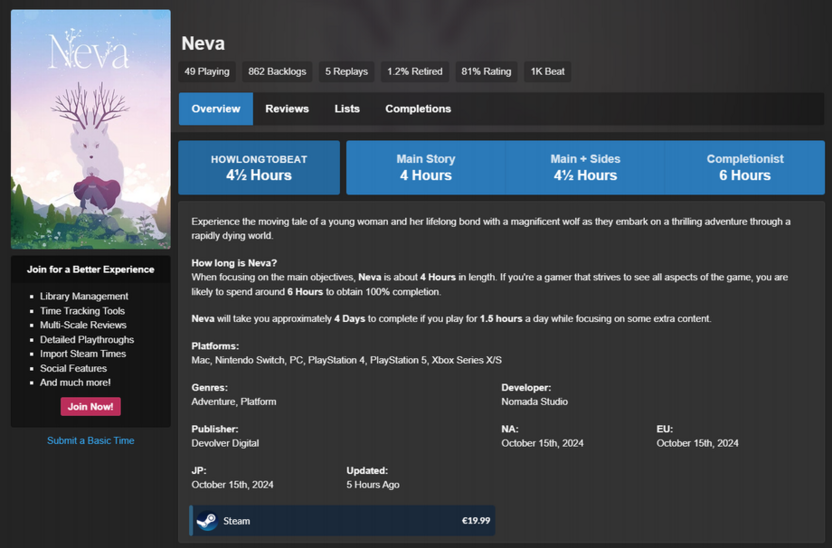Screen dimensions: 832x548
Task: Click the Devolver Digital publisher name
Action: [225, 443]
